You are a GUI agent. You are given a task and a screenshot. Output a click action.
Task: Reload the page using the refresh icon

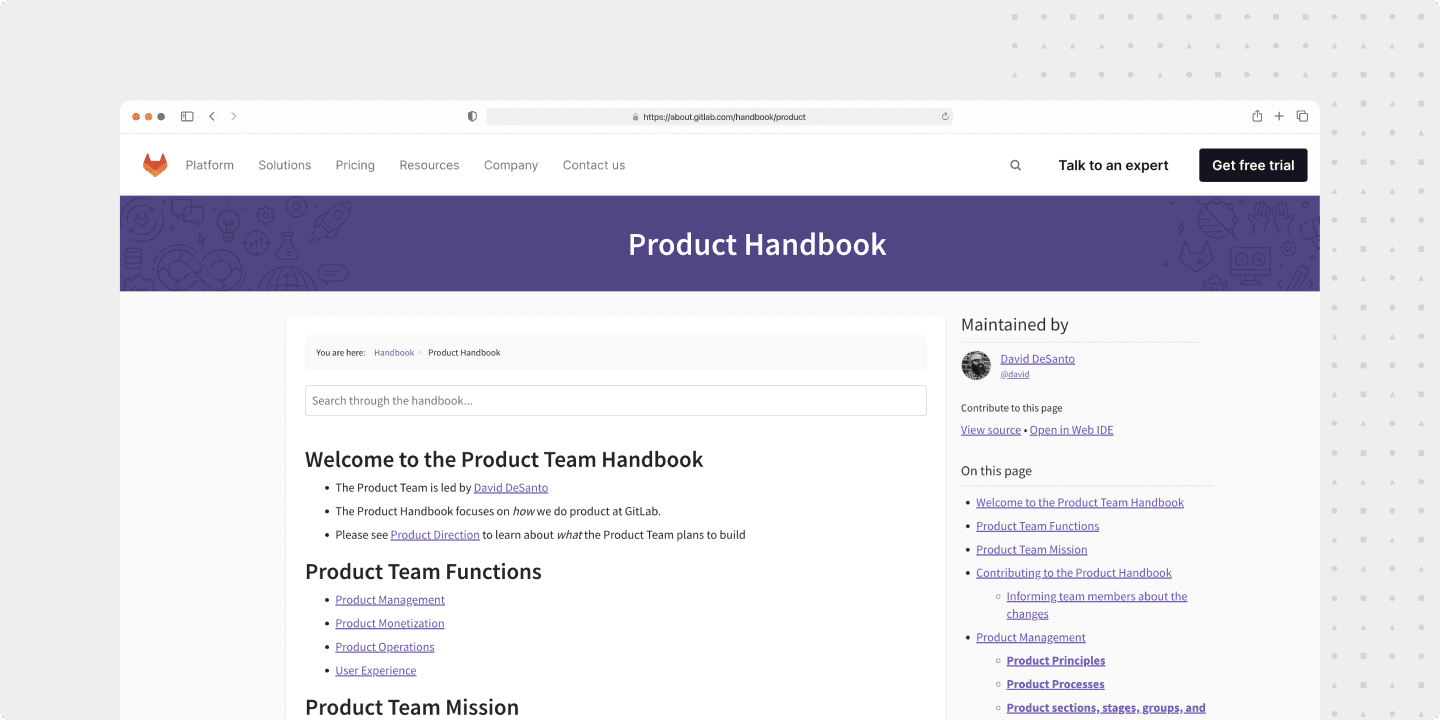tap(945, 117)
